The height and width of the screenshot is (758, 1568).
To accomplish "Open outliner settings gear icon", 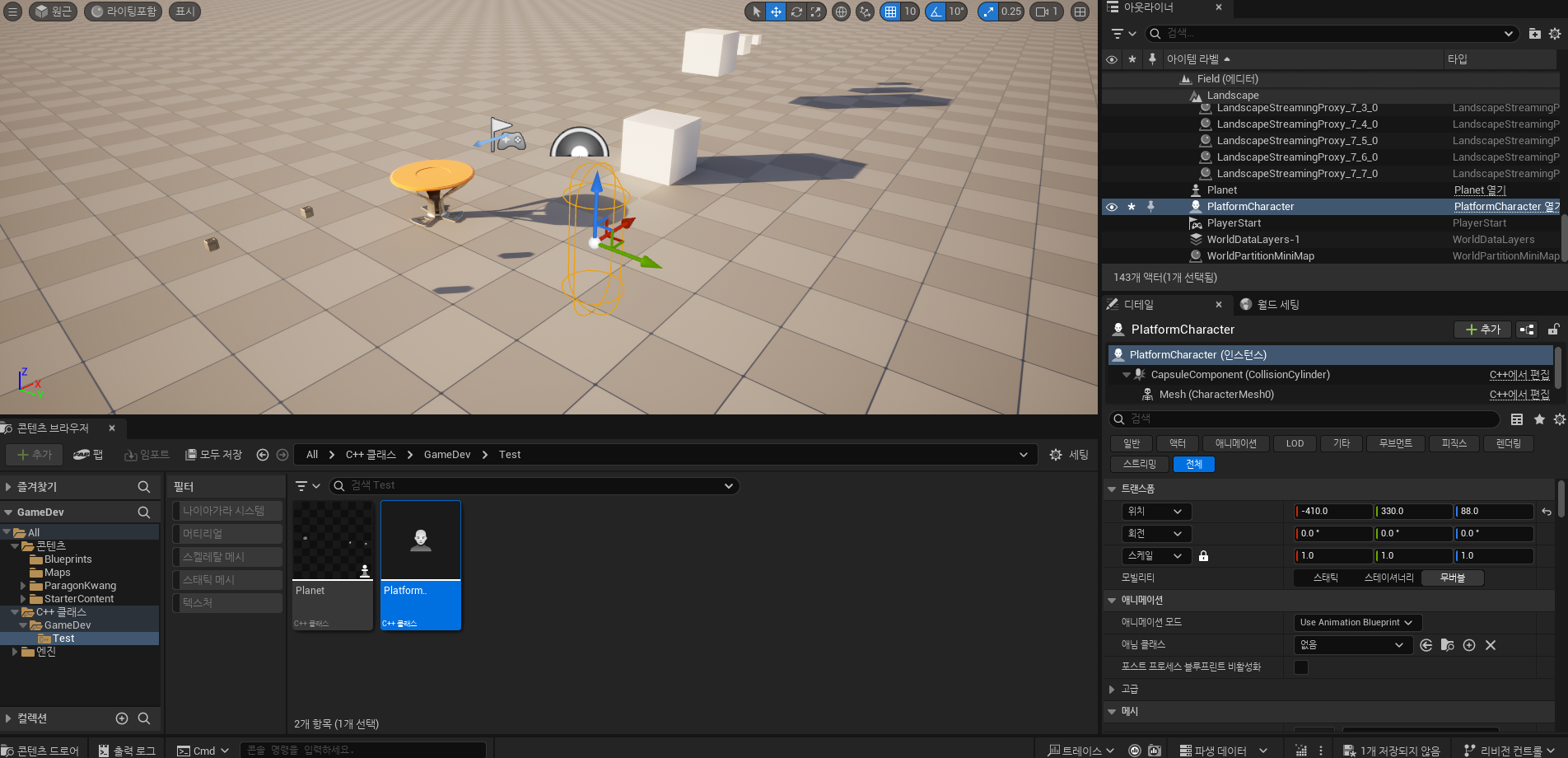I will pyautogui.click(x=1555, y=34).
